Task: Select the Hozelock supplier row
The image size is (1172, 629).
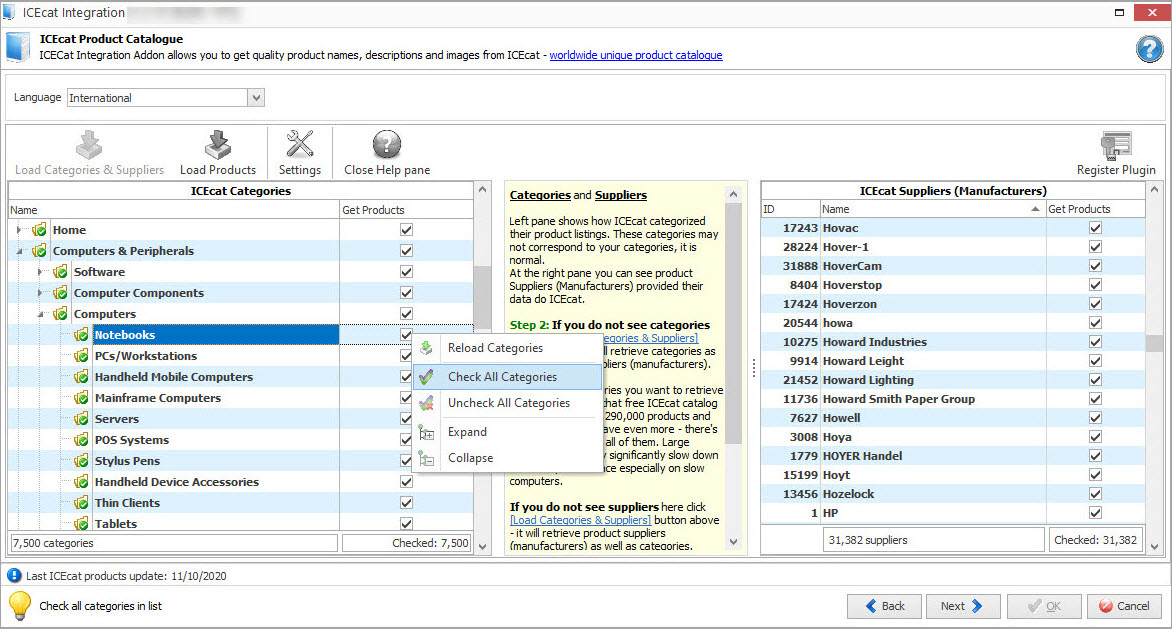Action: point(953,494)
